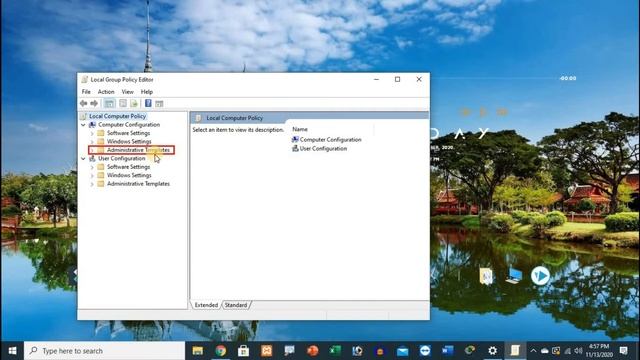The height and width of the screenshot is (360, 640).
Task: Click the desktop widget next track button
Action: tap(502, 112)
